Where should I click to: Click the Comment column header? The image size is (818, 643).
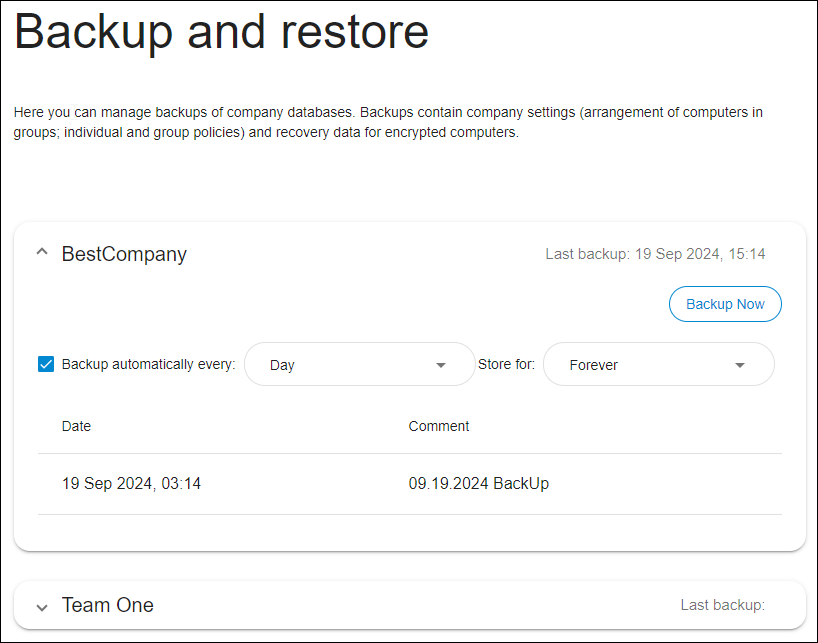pyautogui.click(x=439, y=426)
